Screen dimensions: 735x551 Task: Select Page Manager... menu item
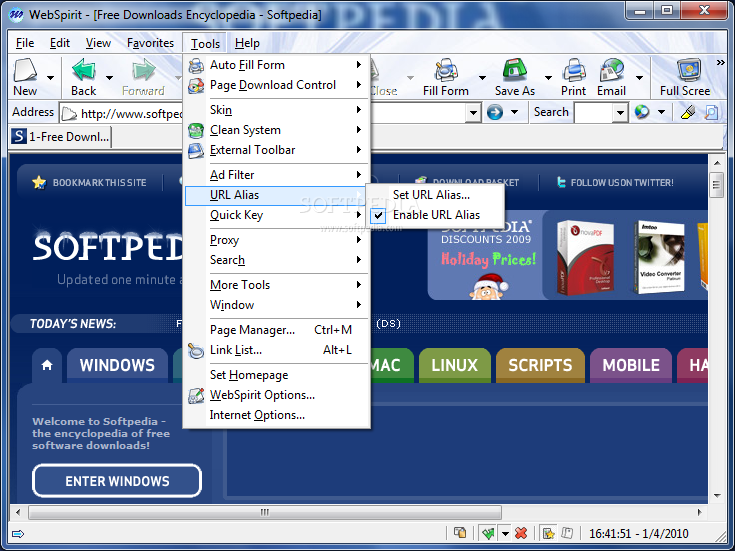[276, 330]
